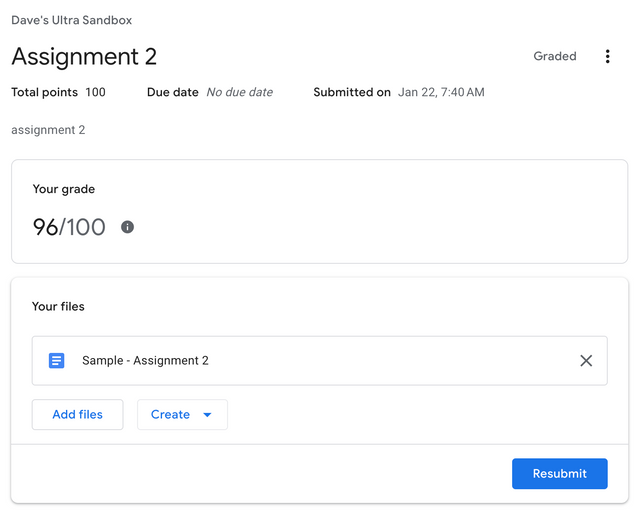Click the Due date label
The height and width of the screenshot is (513, 636).
[172, 92]
